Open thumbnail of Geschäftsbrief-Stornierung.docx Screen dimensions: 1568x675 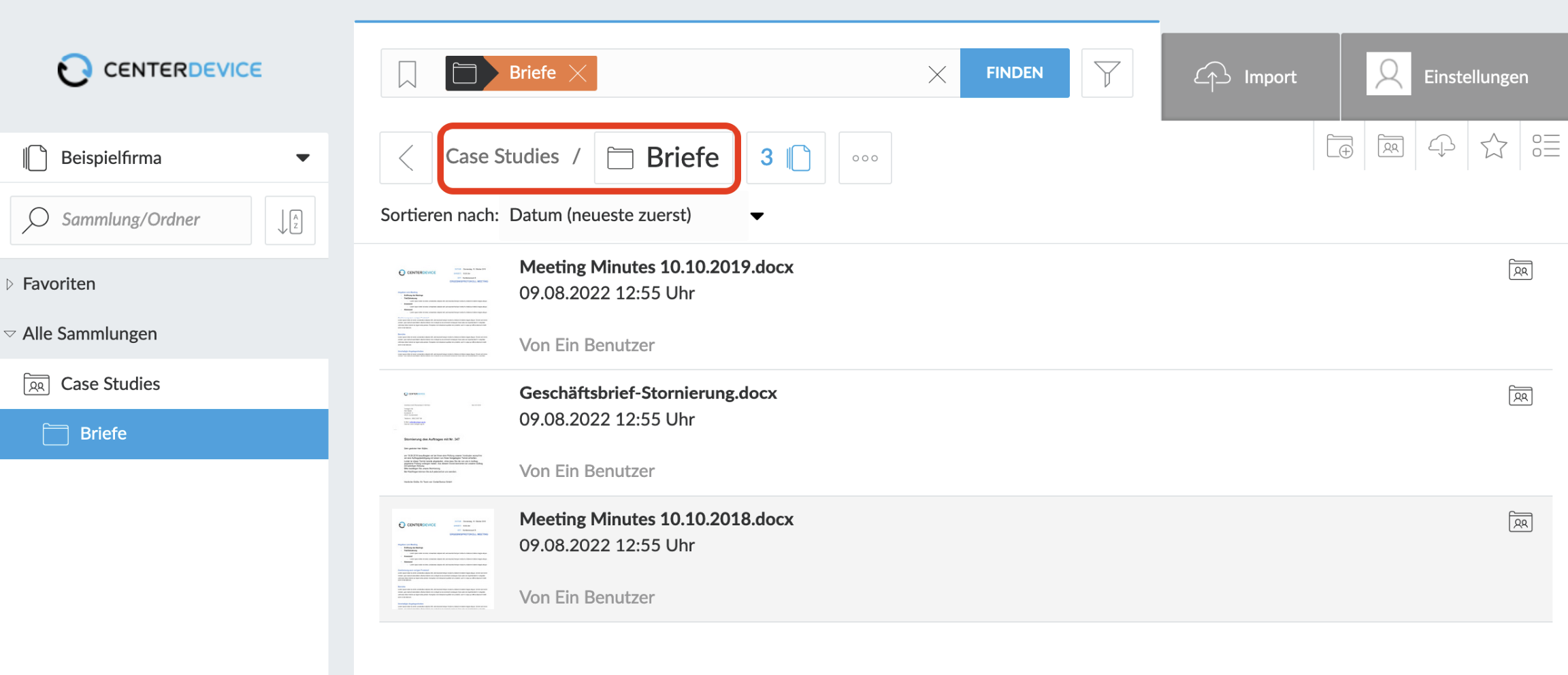pyautogui.click(x=443, y=433)
